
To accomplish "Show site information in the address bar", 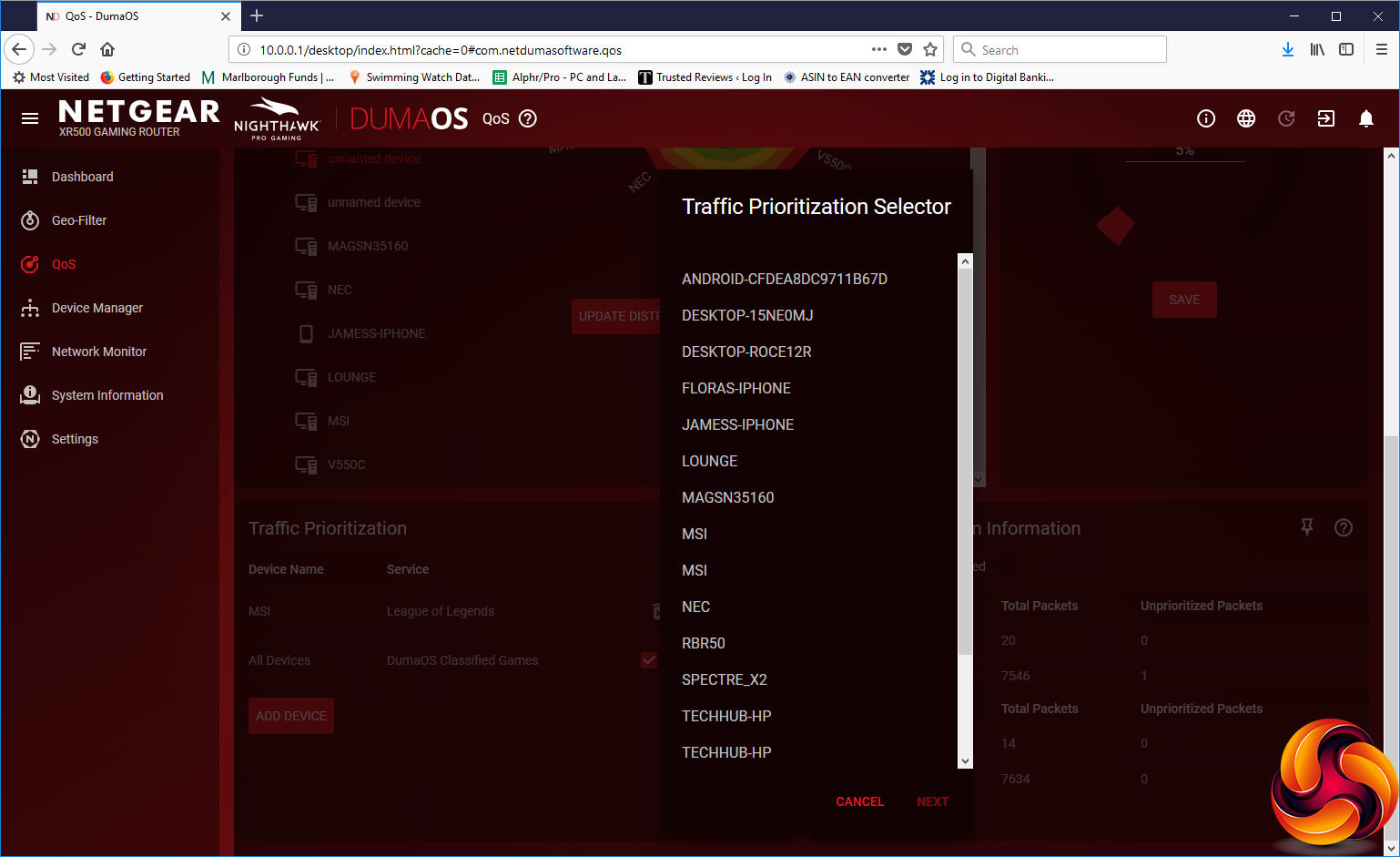I will [244, 49].
